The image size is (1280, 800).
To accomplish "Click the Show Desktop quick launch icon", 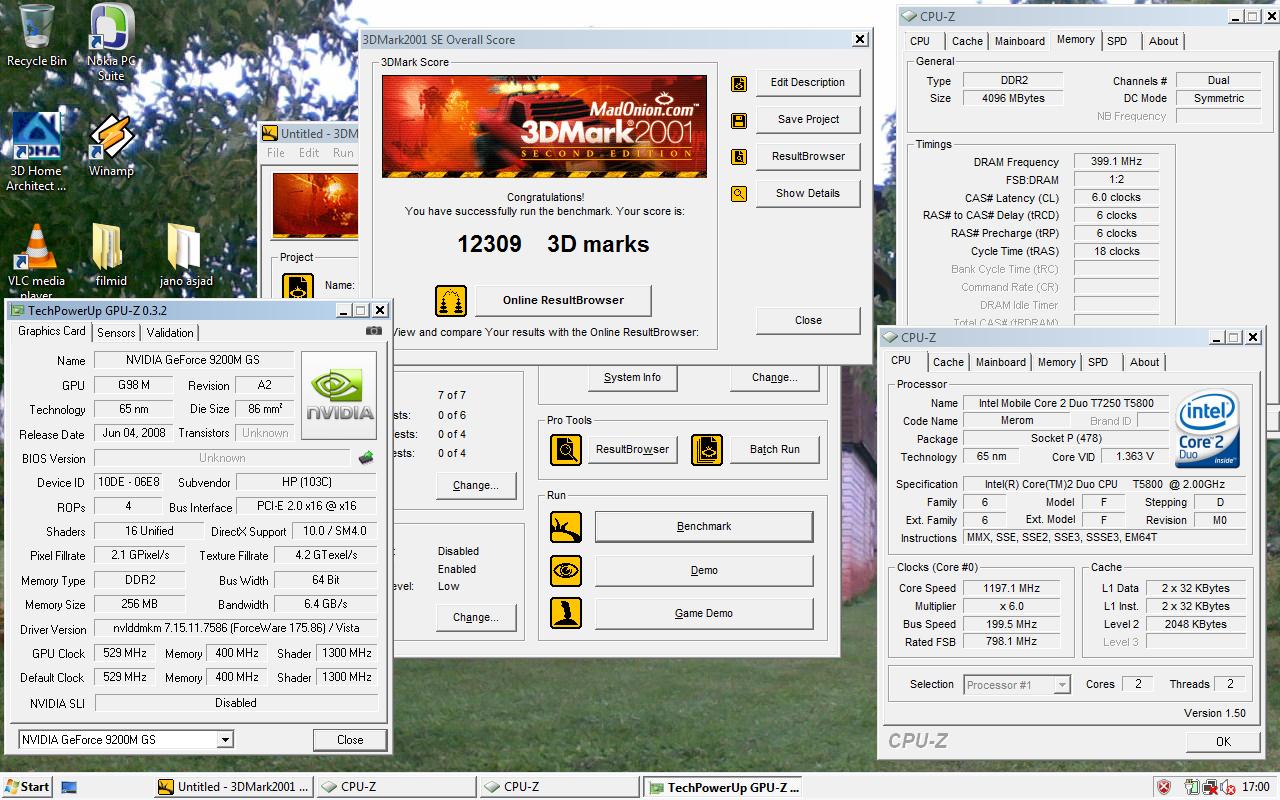I will (x=69, y=787).
